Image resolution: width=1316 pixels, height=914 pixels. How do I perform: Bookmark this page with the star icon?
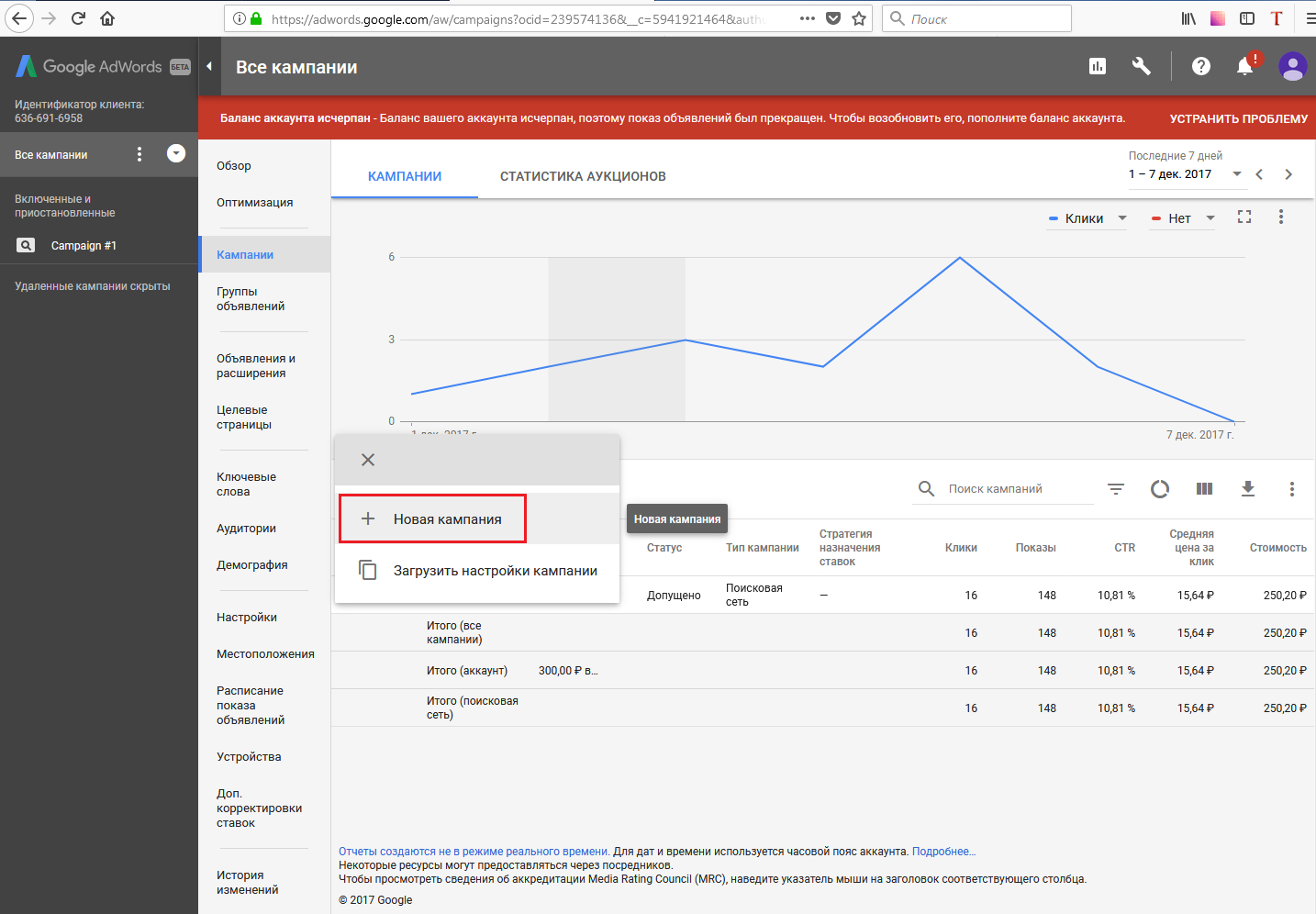click(859, 18)
